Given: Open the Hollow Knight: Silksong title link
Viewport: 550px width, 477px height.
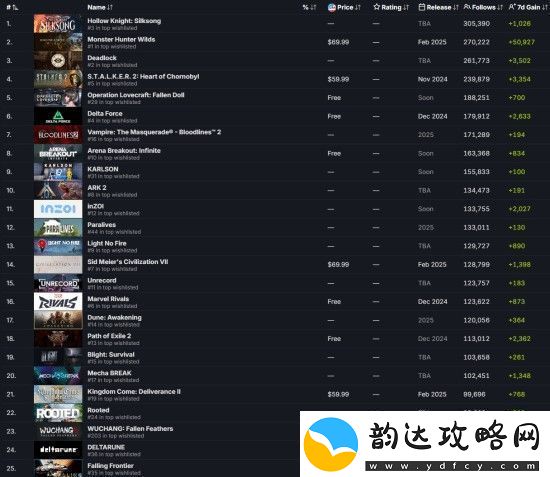Looking at the screenshot, I should (x=124, y=21).
